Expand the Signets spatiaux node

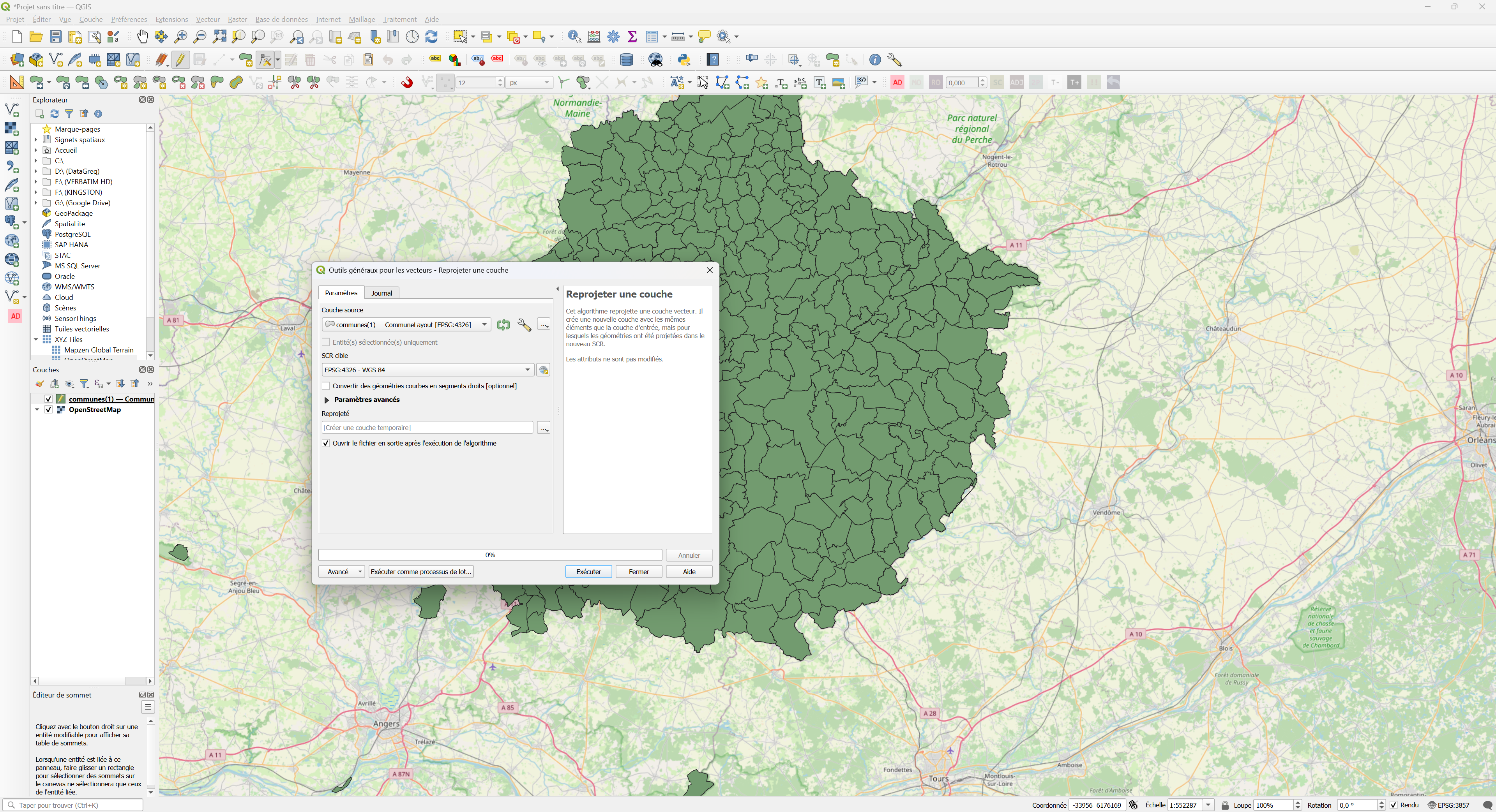[36, 140]
